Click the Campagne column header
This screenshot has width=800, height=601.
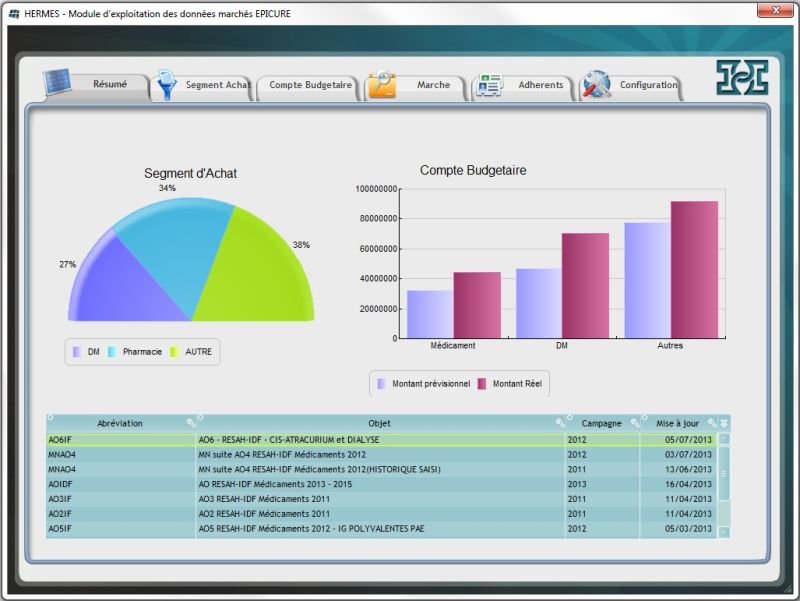(601, 423)
